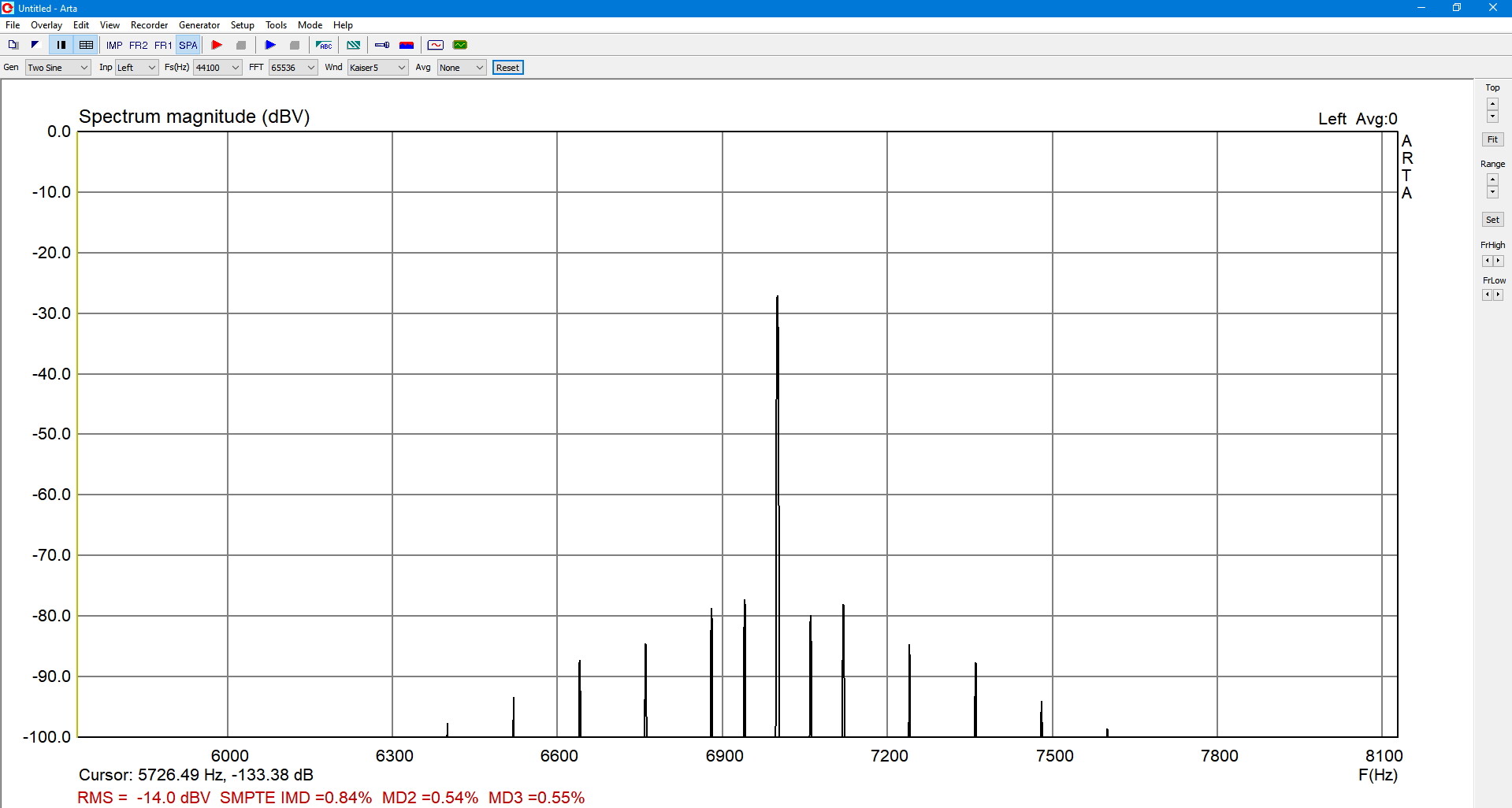
Task: Click the SMPTE IMD =0.84% readout
Action: (x=295, y=798)
